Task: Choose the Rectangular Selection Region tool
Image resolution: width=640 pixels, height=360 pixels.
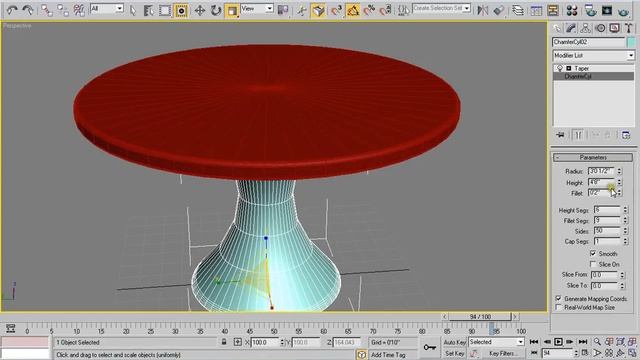Action: 164,10
